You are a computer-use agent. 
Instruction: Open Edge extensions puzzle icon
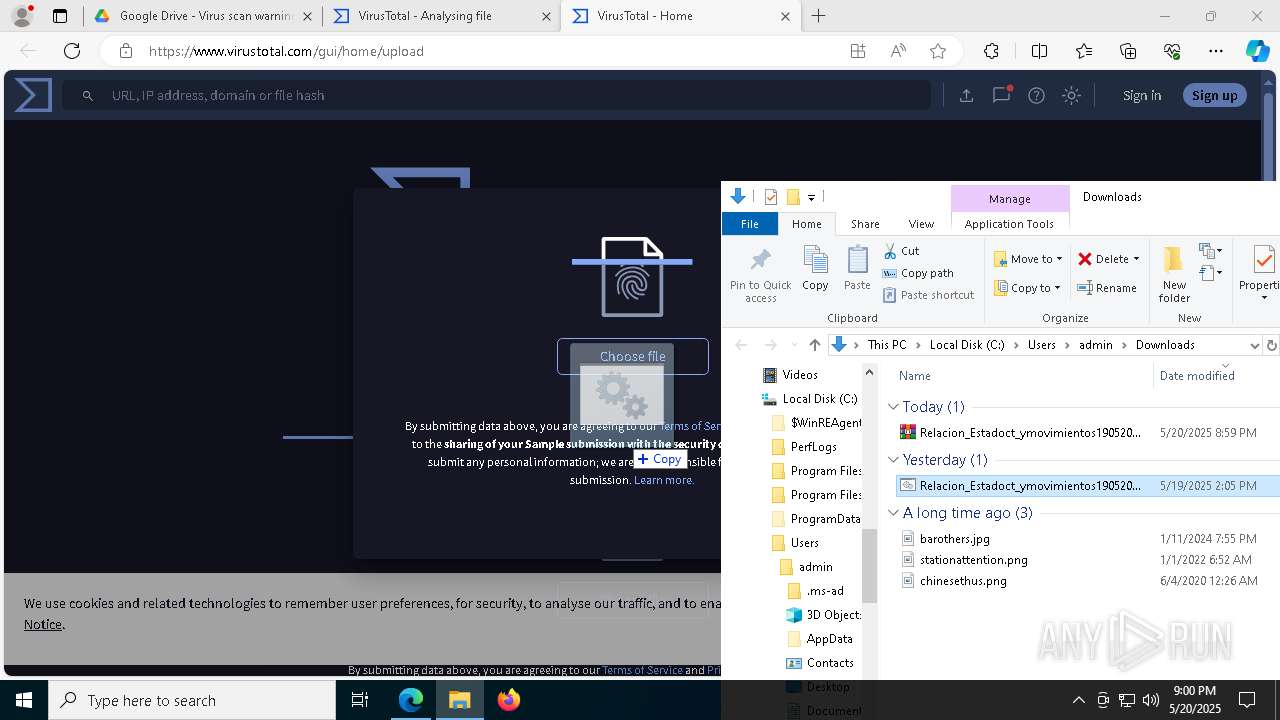pyautogui.click(x=991, y=51)
